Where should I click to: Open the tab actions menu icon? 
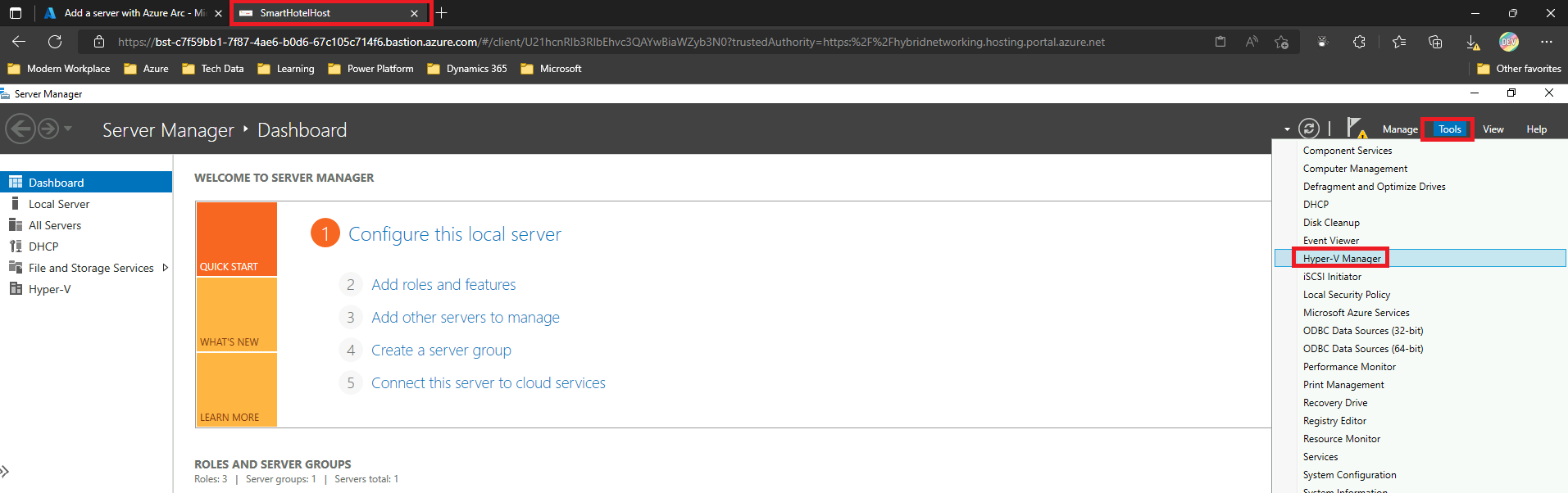[x=16, y=13]
